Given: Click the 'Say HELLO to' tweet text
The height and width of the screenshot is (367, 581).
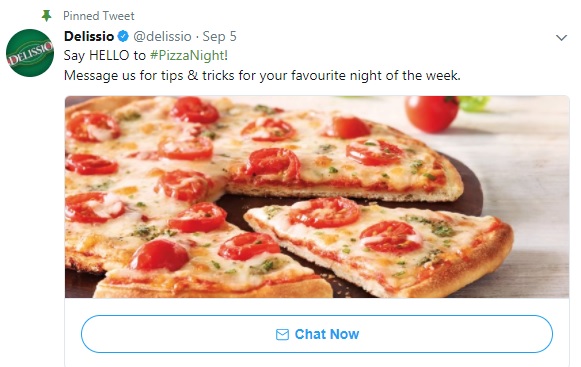Looking at the screenshot, I should 105,56.
